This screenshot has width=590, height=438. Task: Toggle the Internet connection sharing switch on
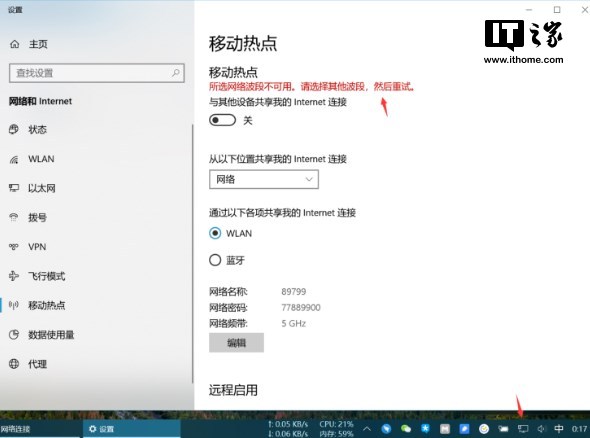pos(222,120)
